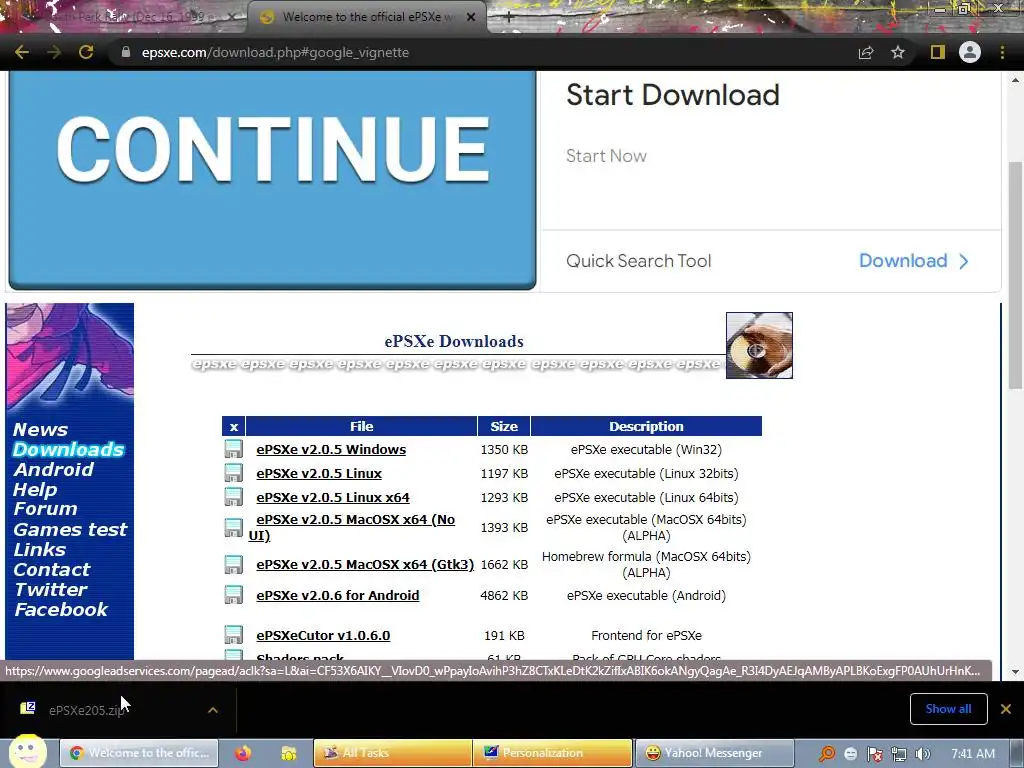This screenshot has height=768, width=1024.
Task: Click the red flag security tray icon
Action: point(875,754)
